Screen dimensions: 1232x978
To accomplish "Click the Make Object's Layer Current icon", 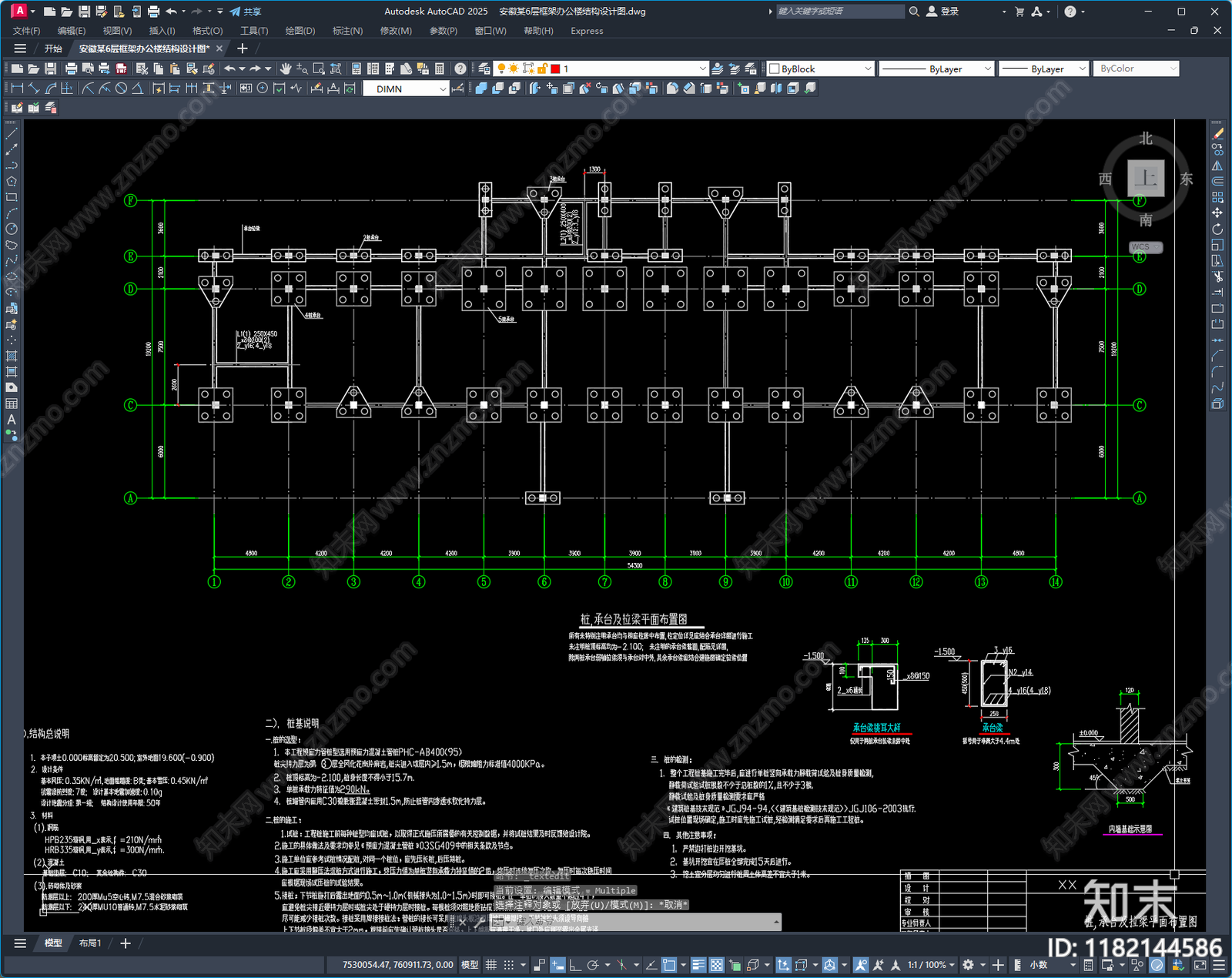I will click(718, 69).
